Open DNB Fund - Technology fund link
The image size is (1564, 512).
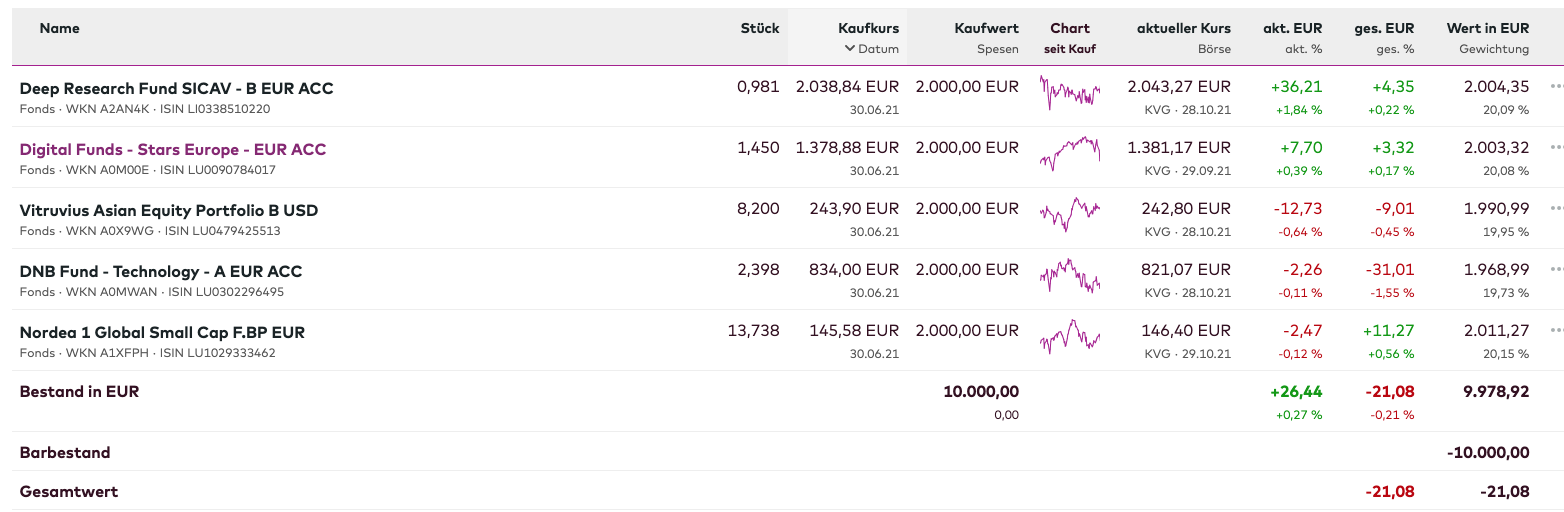(x=161, y=271)
